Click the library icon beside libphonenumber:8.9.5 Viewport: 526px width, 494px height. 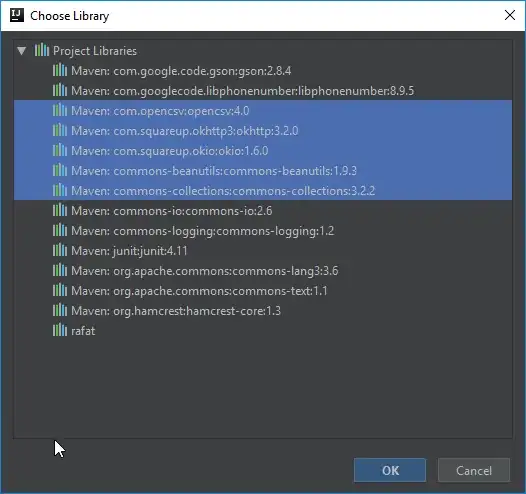click(x=60, y=90)
